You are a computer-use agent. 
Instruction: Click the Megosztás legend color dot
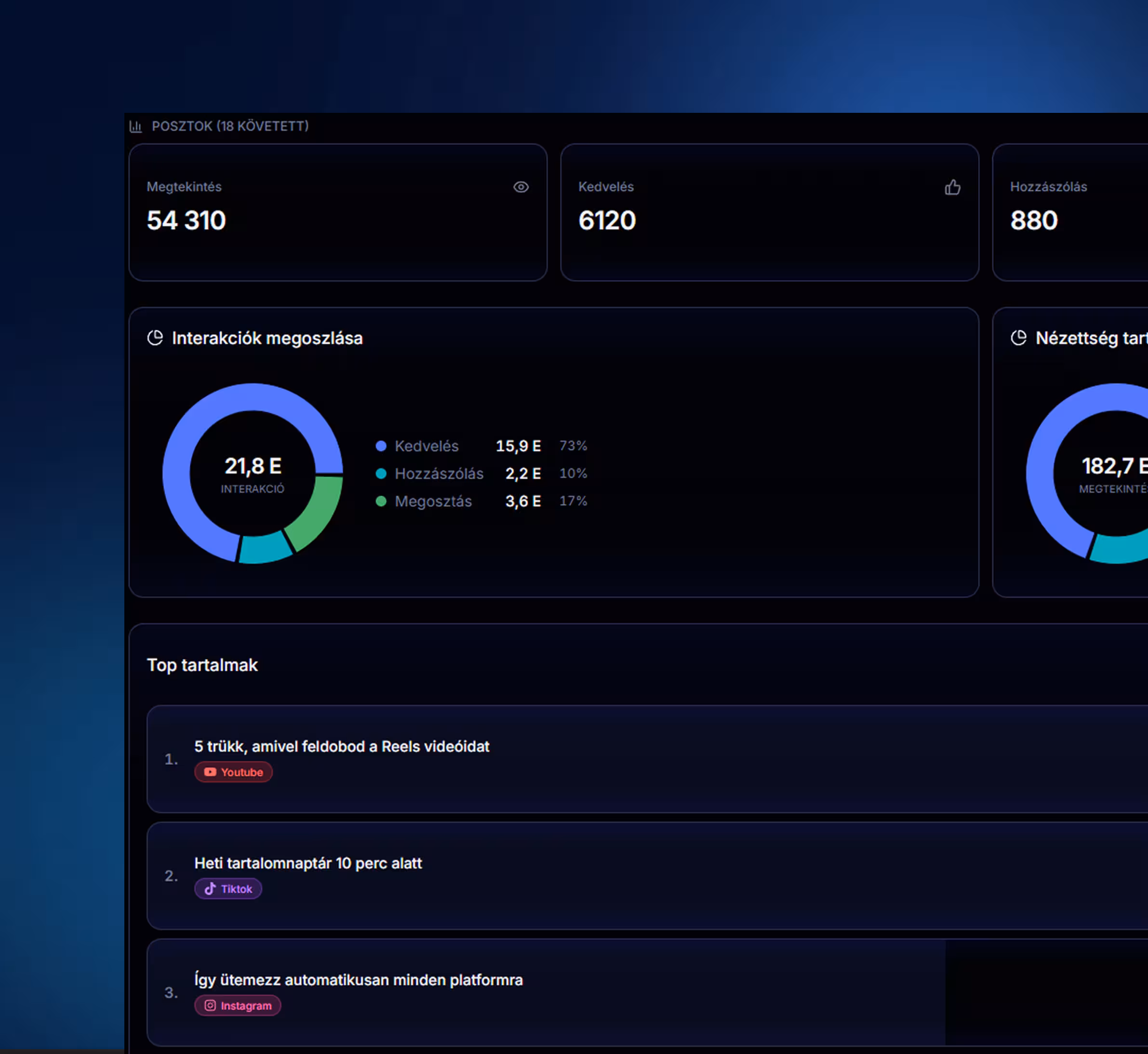tap(381, 501)
